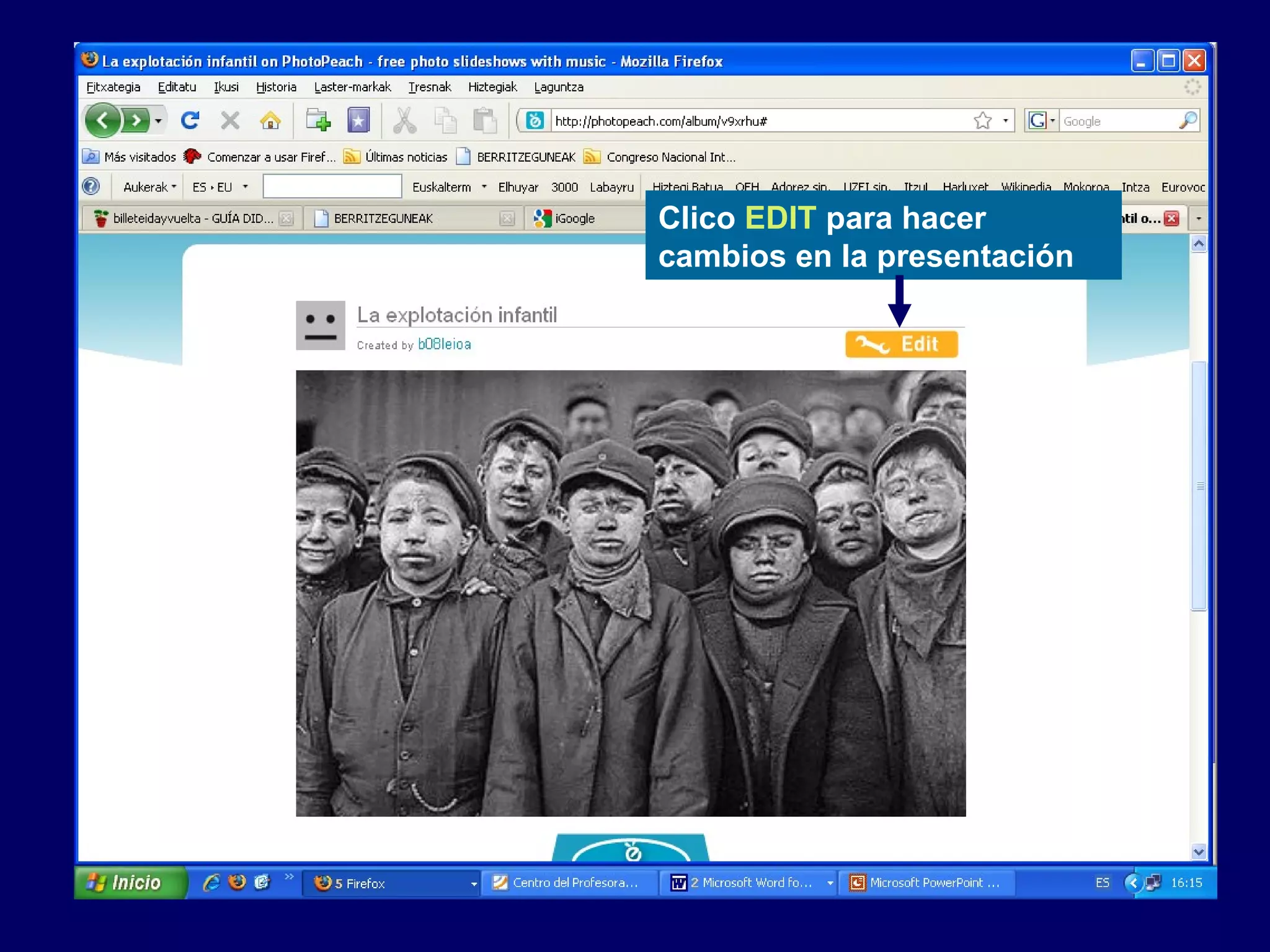Image resolution: width=1270 pixels, height=952 pixels.
Task: Open the Hiztegiak menu
Action: [492, 87]
